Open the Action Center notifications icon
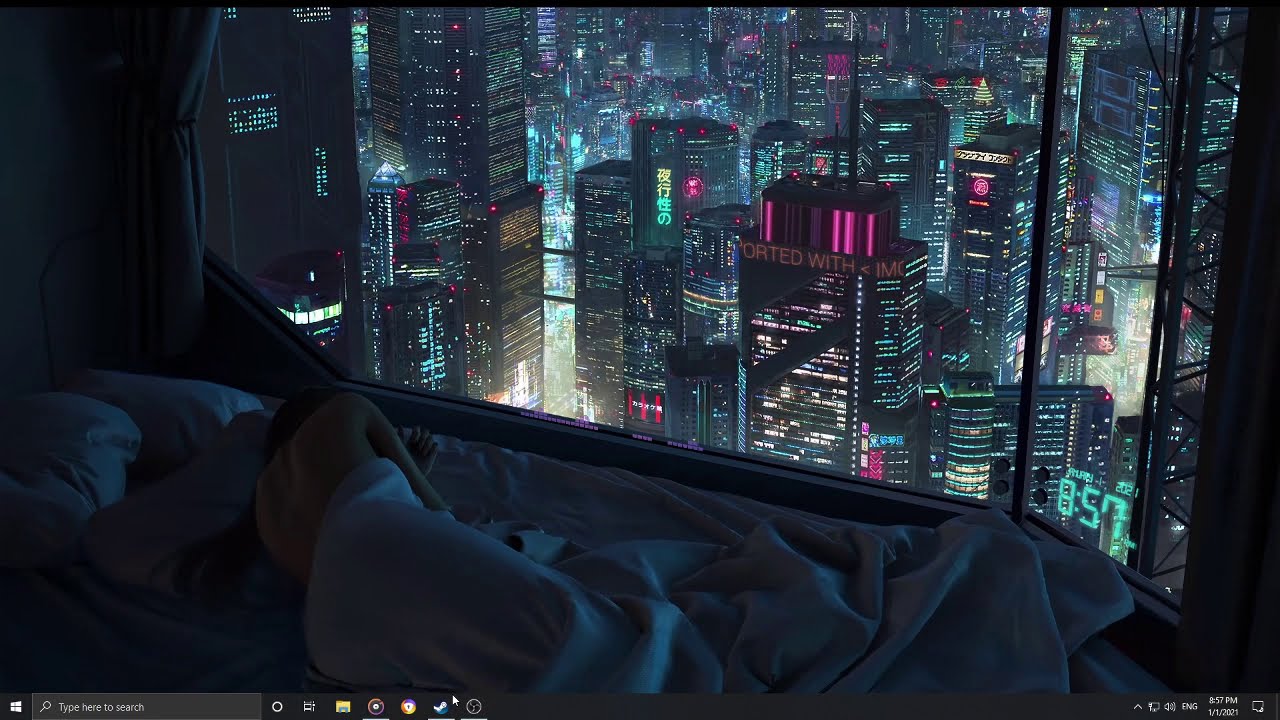Screen dimensions: 1280x720 click(x=1258, y=707)
